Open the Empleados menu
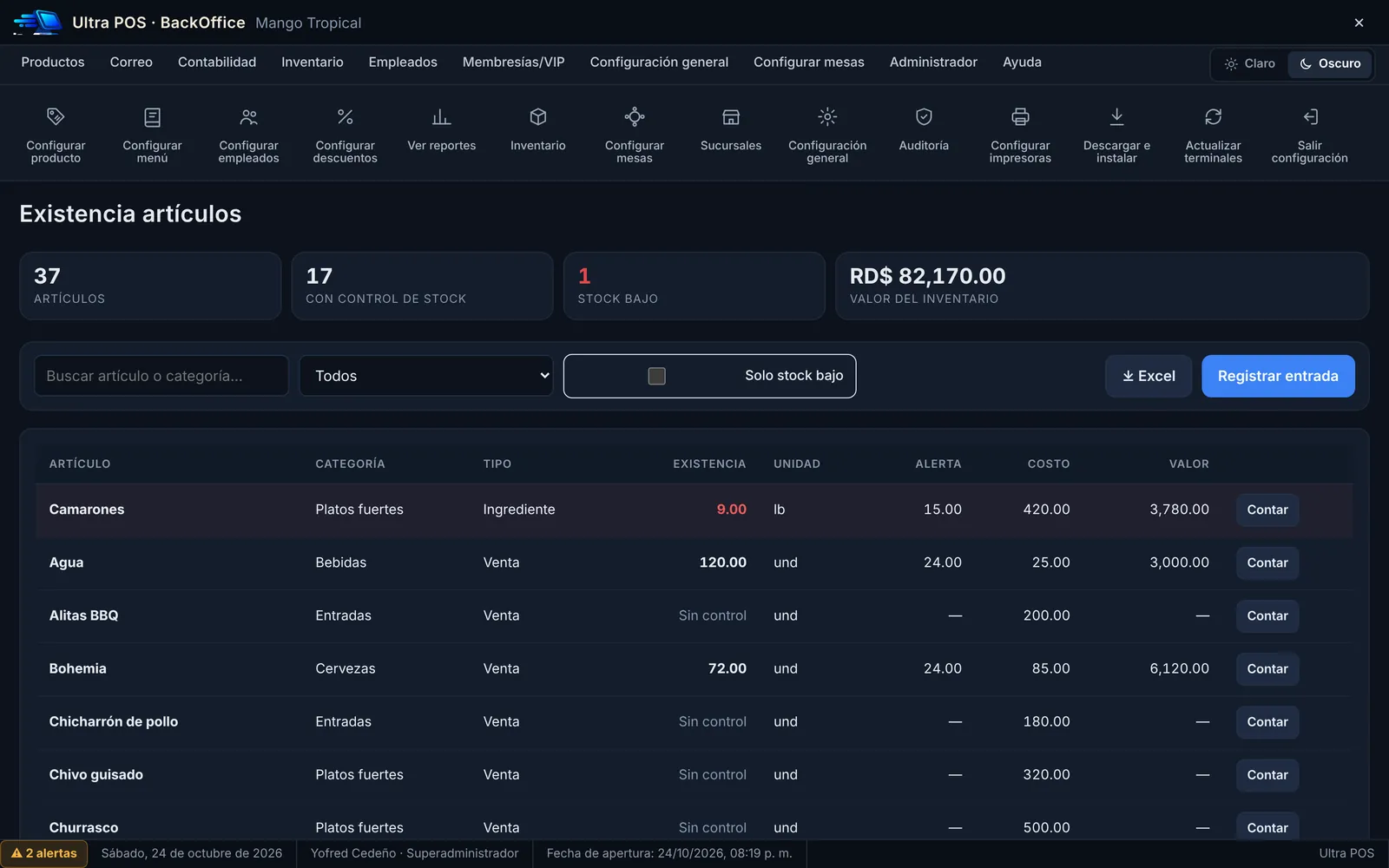Screen dimensions: 1389x868 click(403, 62)
